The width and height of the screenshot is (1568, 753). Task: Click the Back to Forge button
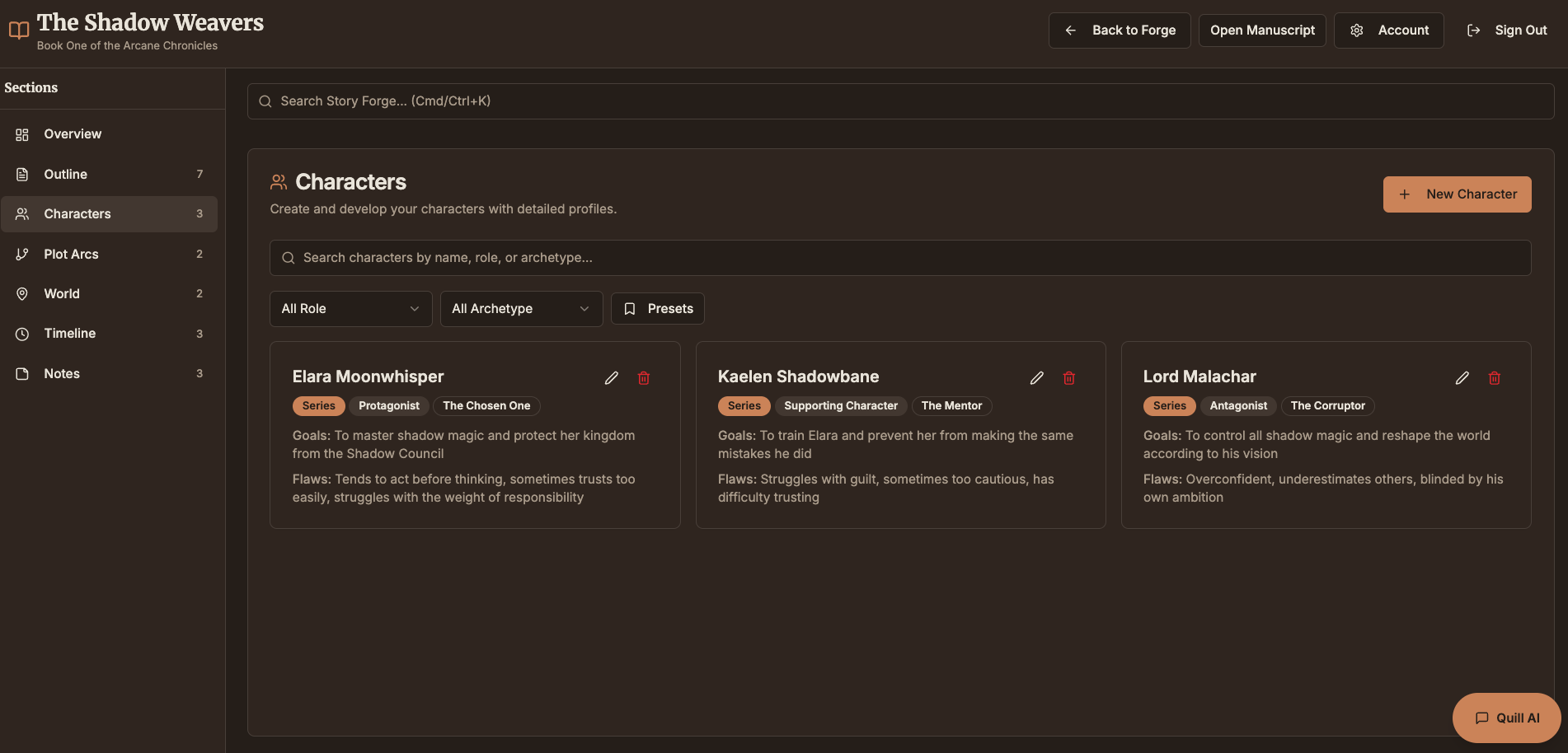(1120, 30)
